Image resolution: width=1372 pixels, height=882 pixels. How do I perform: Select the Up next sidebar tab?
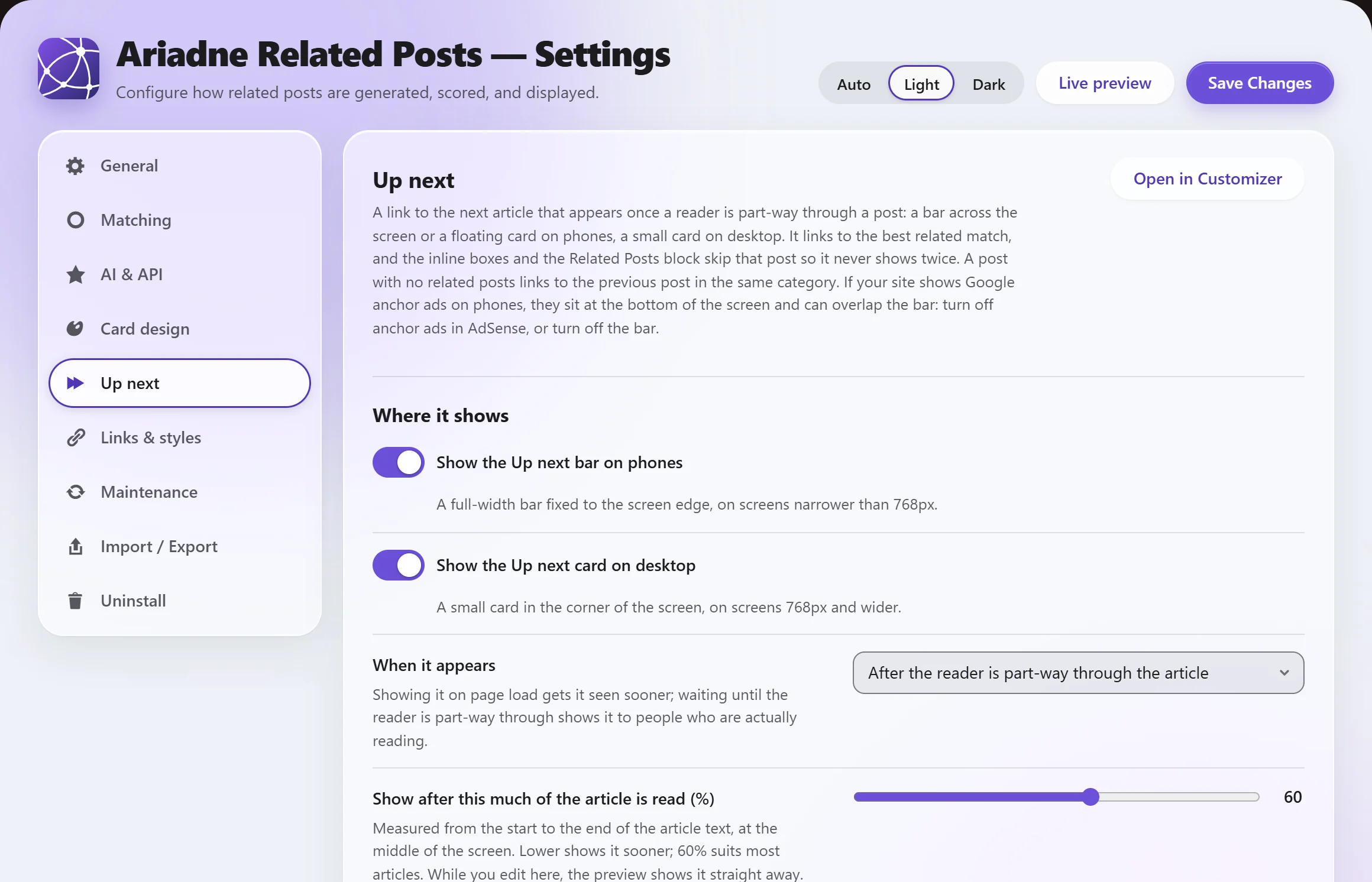pos(180,383)
